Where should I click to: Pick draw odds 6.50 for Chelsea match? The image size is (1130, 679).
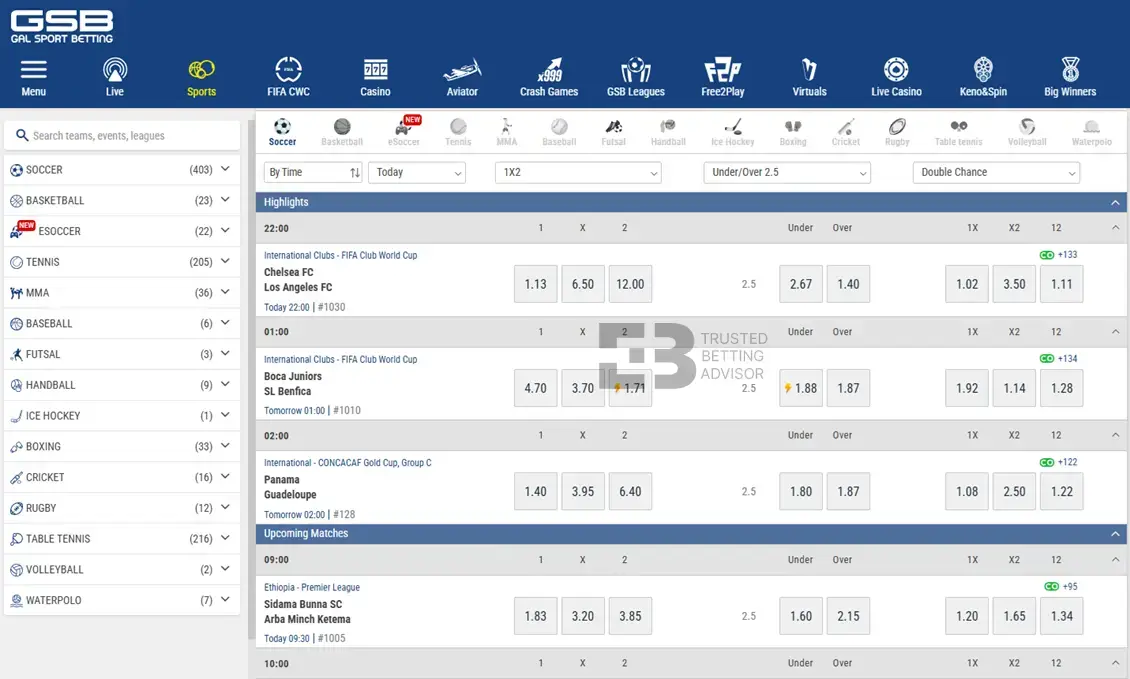583,284
